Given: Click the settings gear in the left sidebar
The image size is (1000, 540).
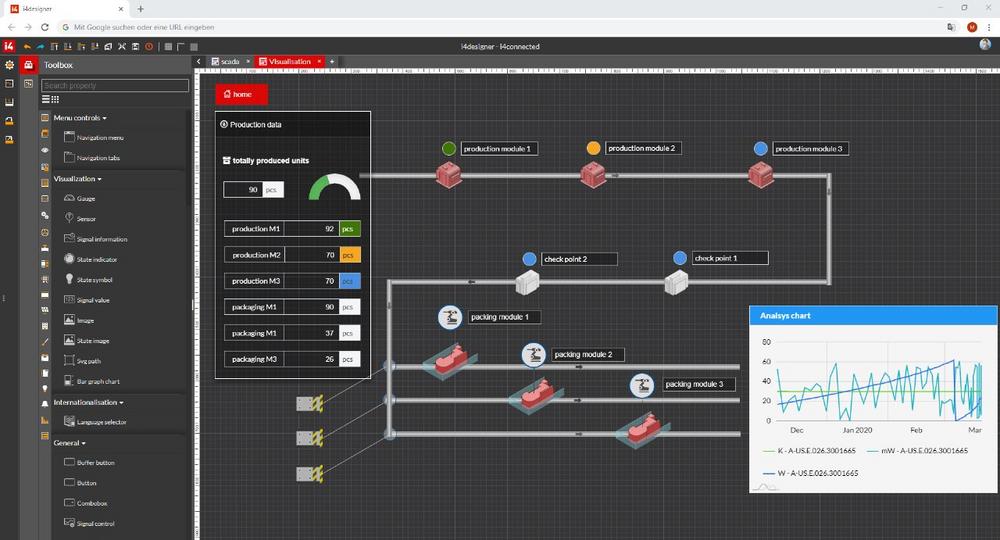Looking at the screenshot, I should (9, 65).
